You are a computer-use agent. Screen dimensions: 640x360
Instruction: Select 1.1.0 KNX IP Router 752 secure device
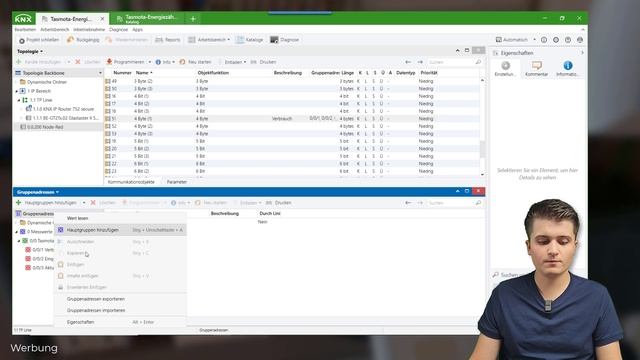click(60, 109)
